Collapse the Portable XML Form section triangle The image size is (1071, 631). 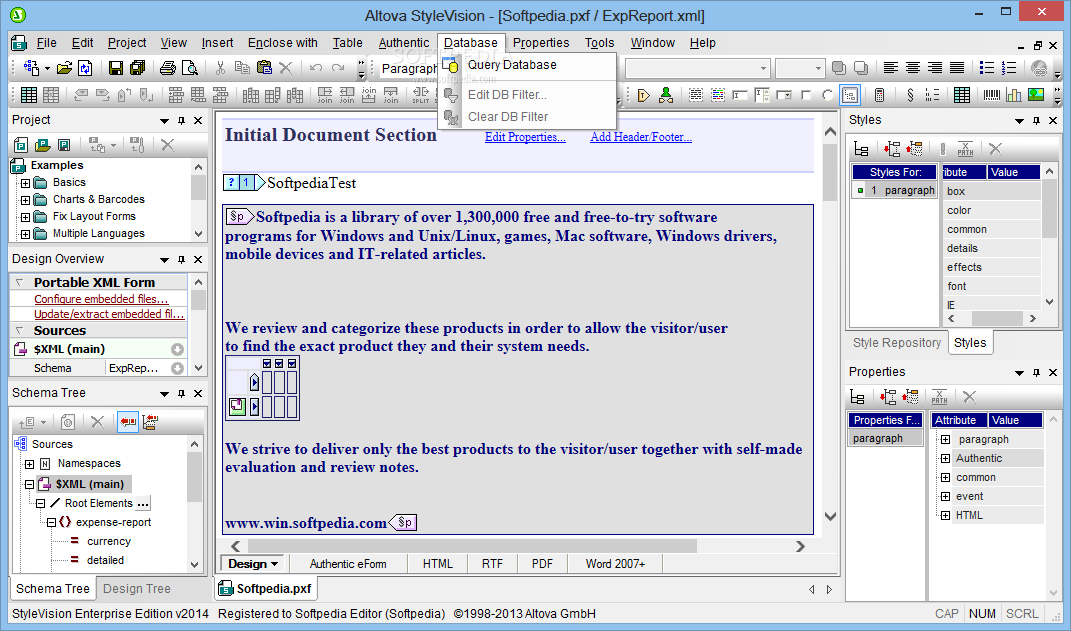point(19,282)
